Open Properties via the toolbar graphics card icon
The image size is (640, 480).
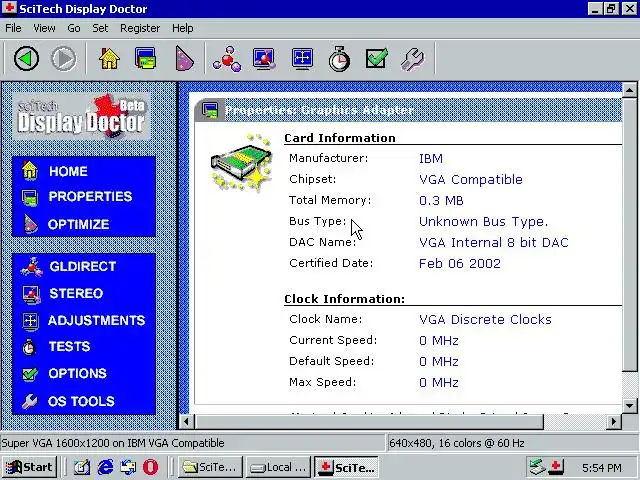click(x=145, y=59)
